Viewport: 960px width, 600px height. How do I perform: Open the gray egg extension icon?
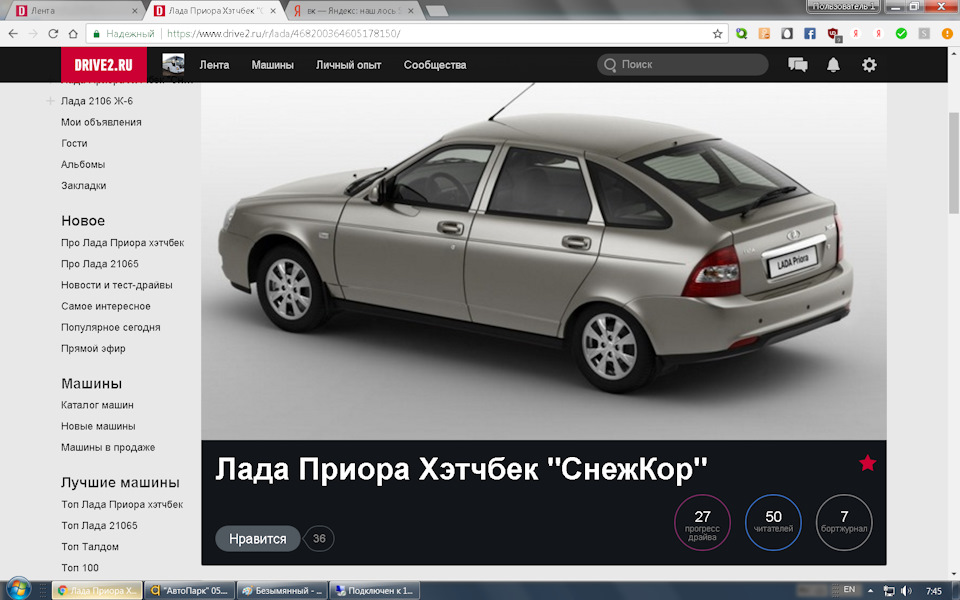787,34
